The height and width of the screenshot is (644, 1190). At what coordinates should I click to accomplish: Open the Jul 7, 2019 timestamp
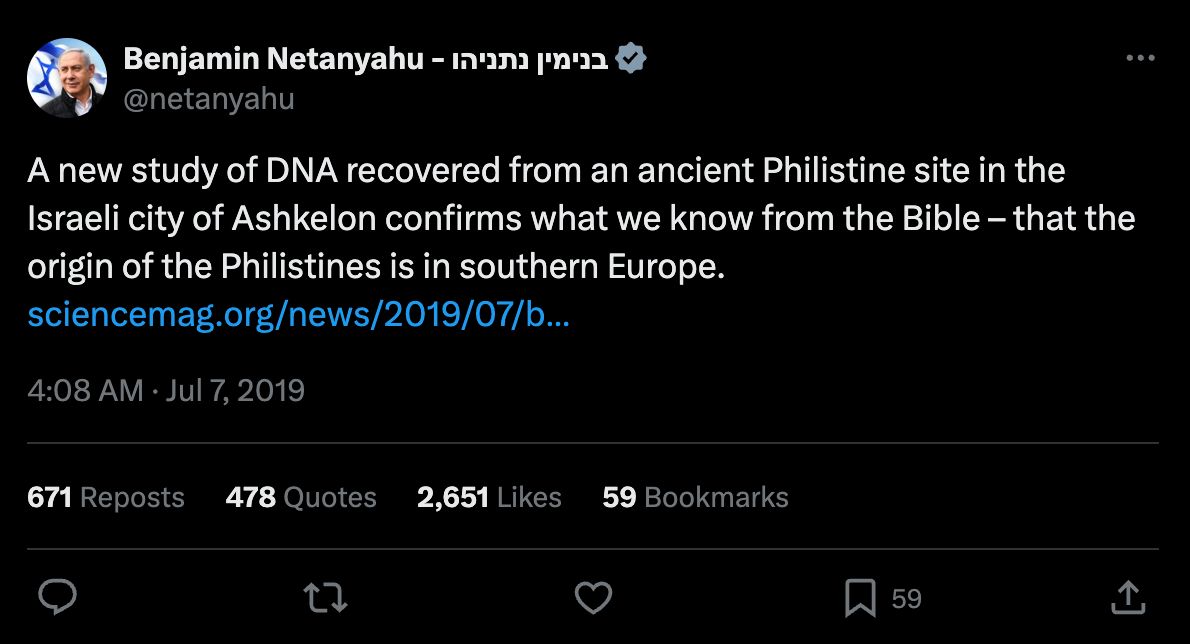165,390
